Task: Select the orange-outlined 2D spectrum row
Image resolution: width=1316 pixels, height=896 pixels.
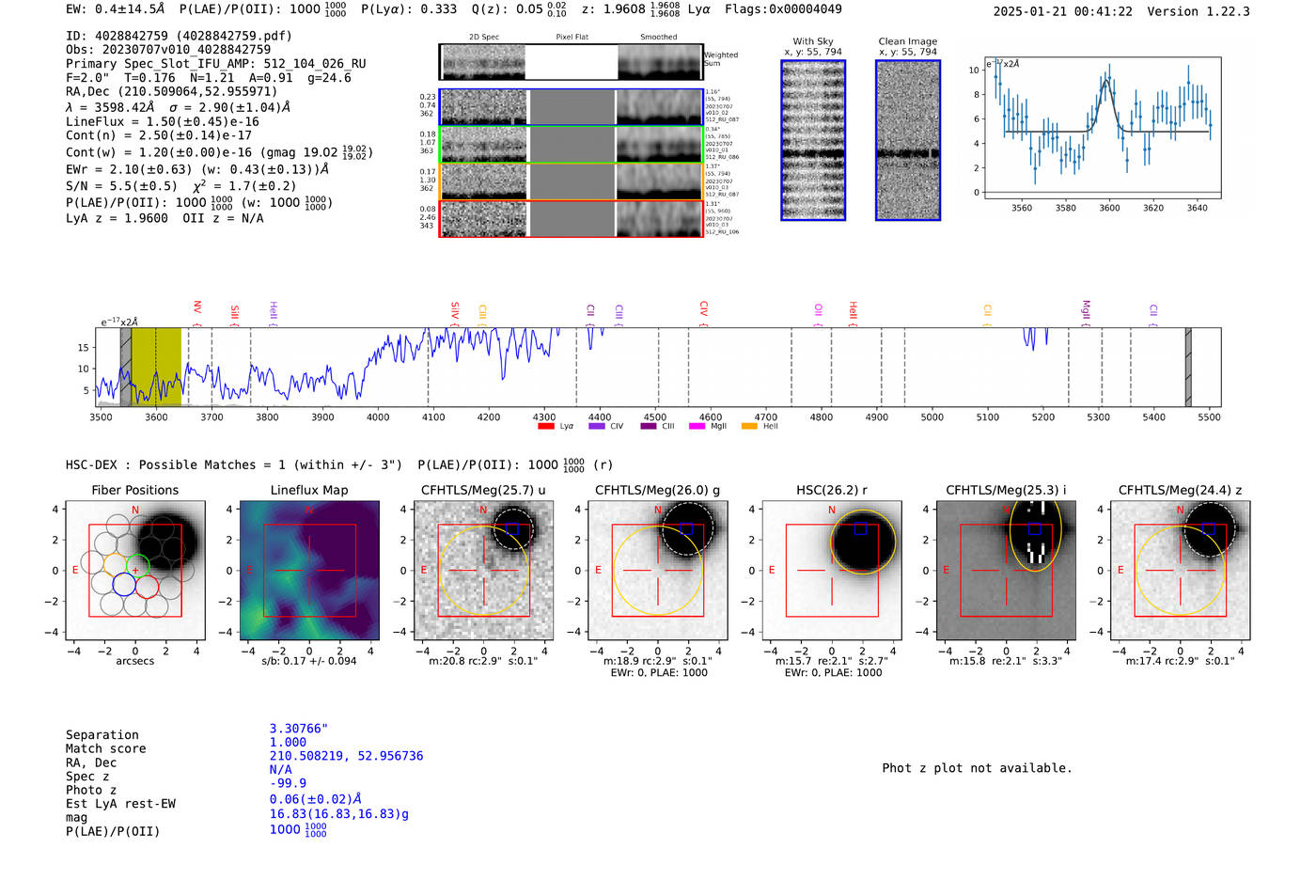Action: tap(572, 181)
